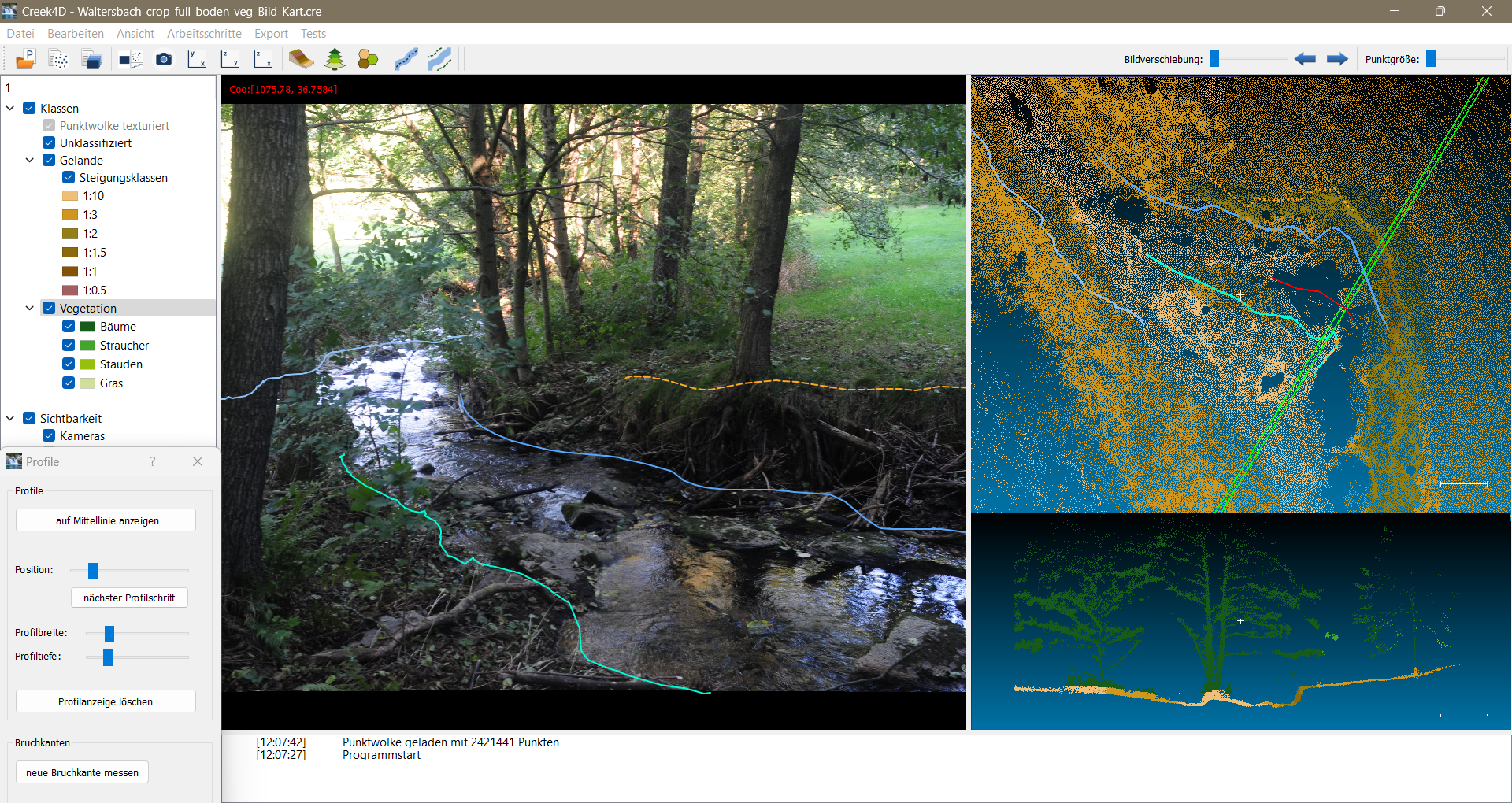
Task: Click the 1:10 slope color swatch
Action: [70, 196]
